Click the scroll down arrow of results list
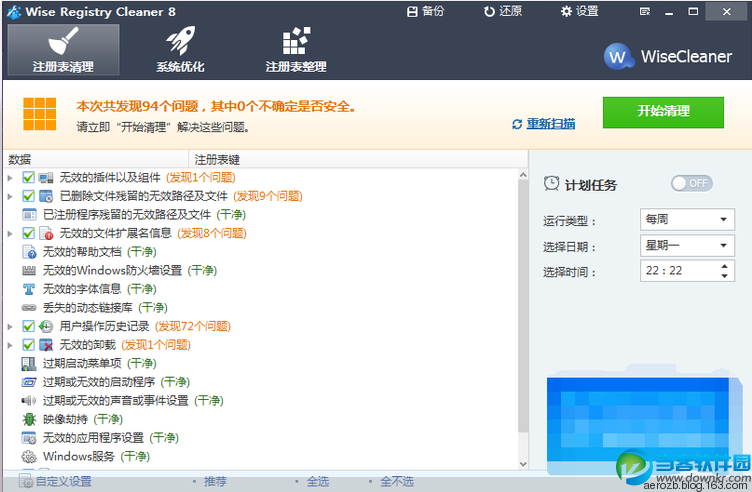752x492 pixels. click(x=523, y=464)
